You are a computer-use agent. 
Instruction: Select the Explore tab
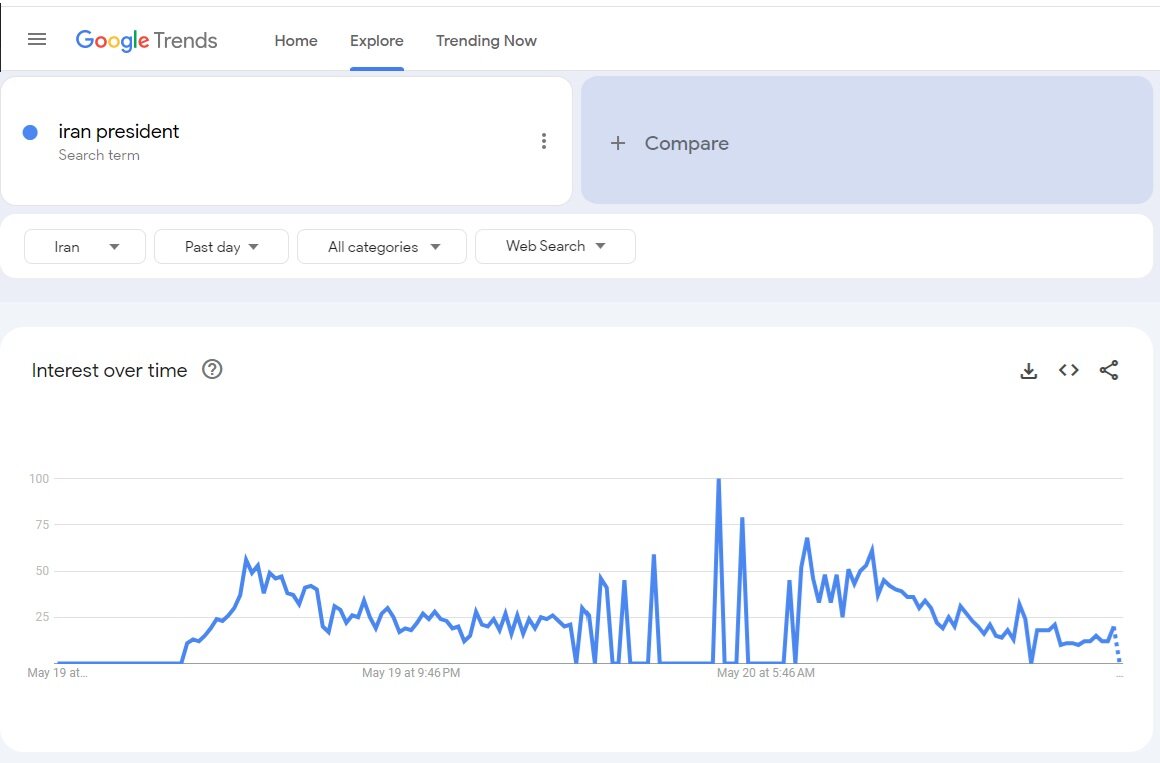pos(377,41)
